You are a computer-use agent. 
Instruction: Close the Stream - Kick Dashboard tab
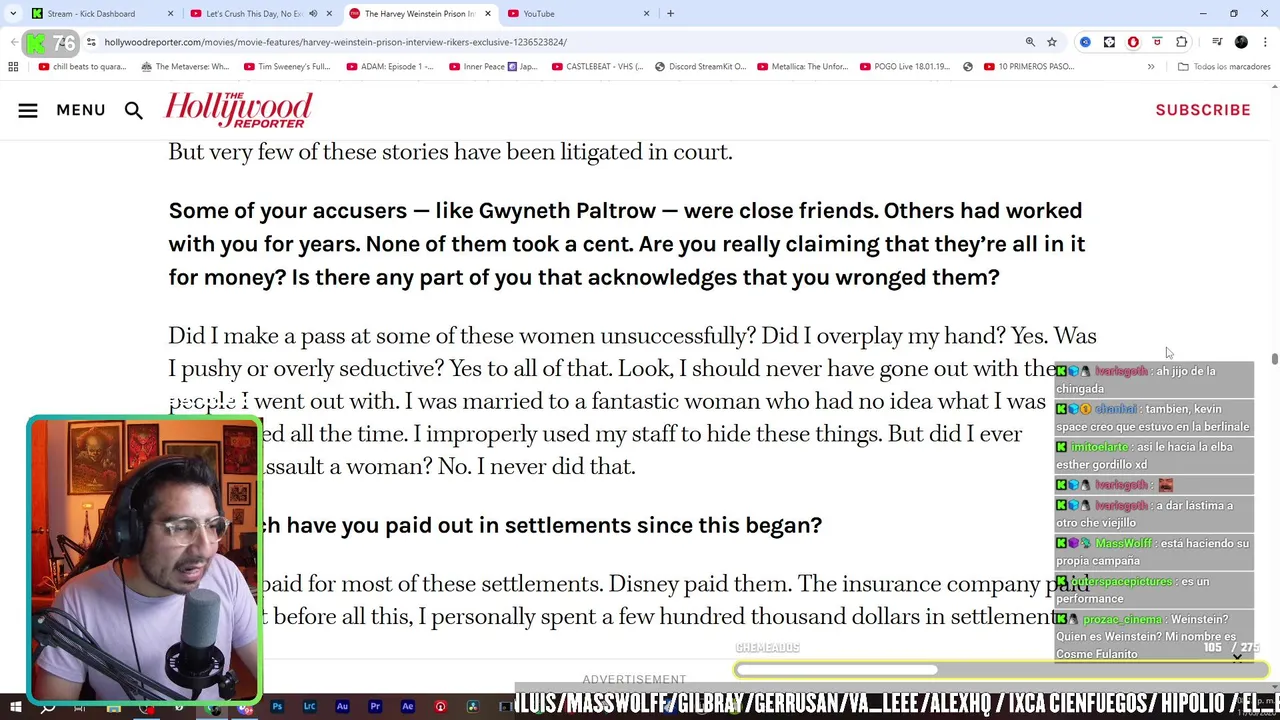[170, 13]
